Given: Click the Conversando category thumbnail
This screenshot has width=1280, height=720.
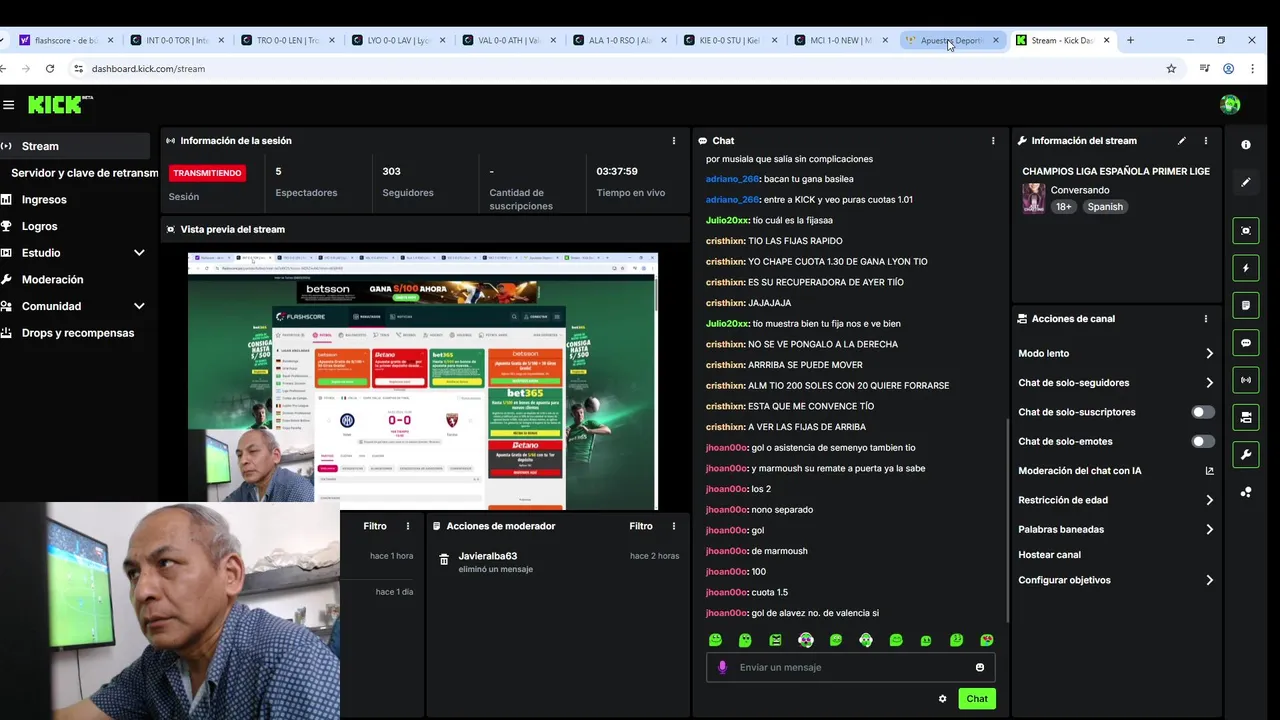Looking at the screenshot, I should (x=1033, y=198).
